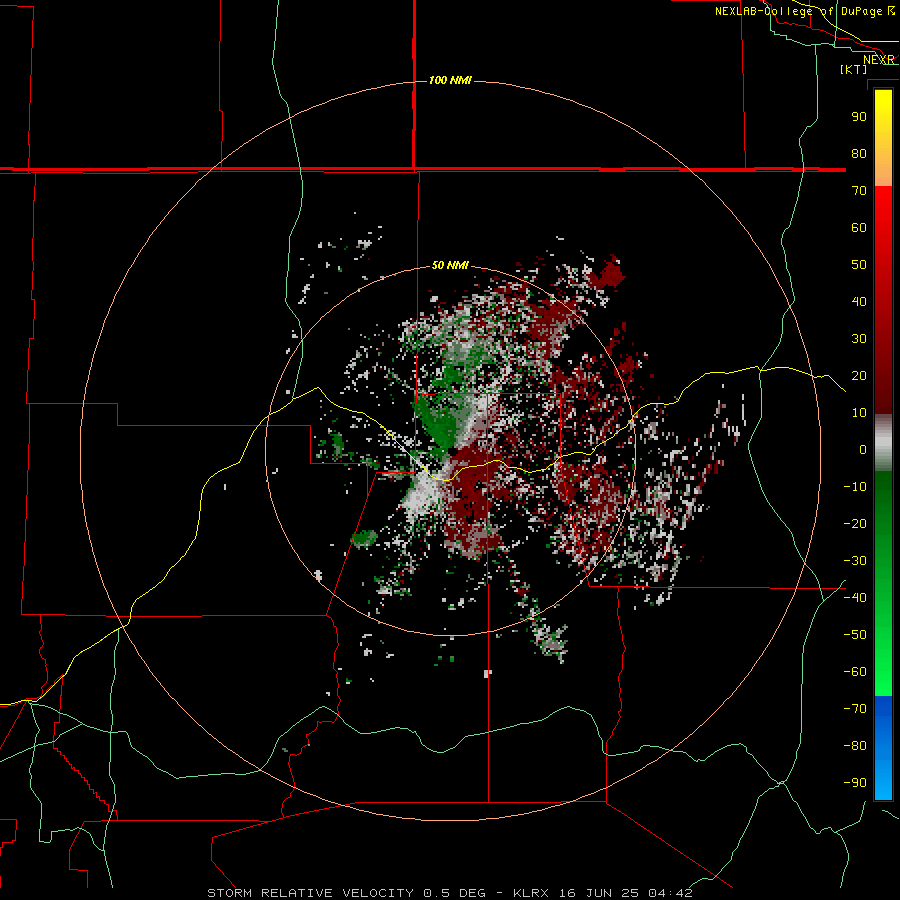Click the 40 value on the color scale
The height and width of the screenshot is (900, 900).
(x=859, y=301)
